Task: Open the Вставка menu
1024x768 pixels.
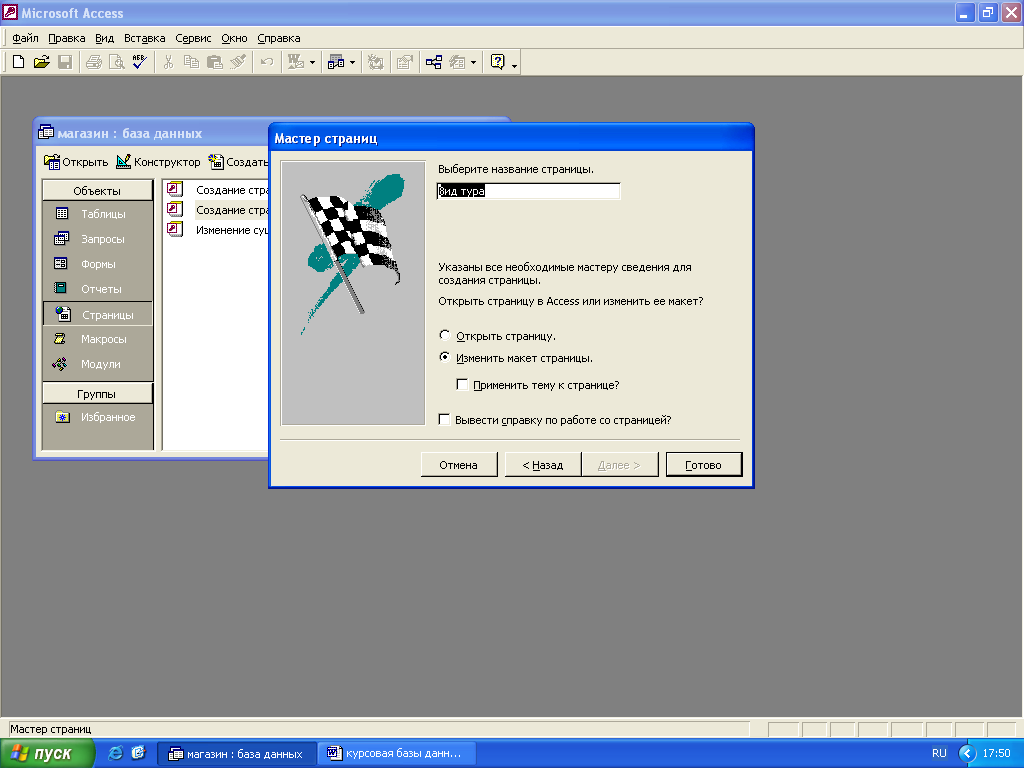Action: coord(144,38)
